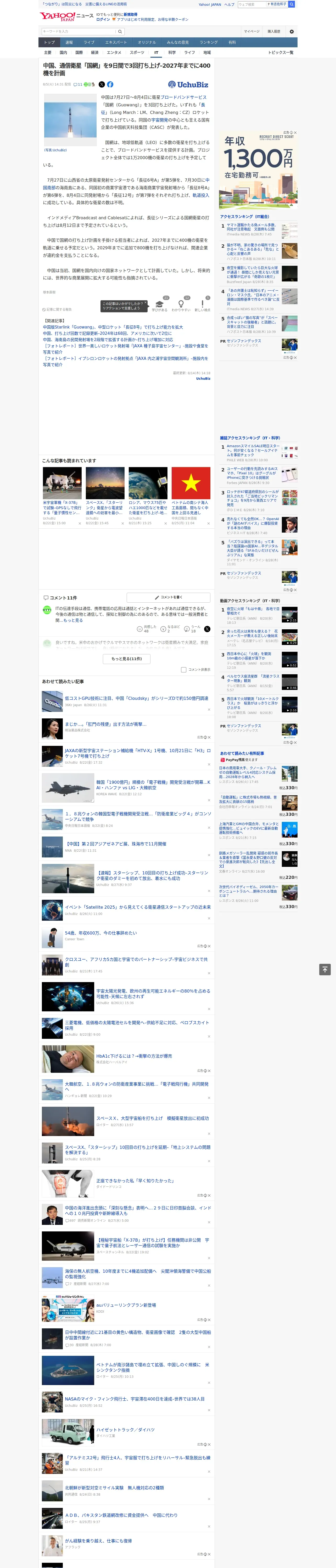Open the 災害に備えるLINEの活用術 link

click(105, 4)
